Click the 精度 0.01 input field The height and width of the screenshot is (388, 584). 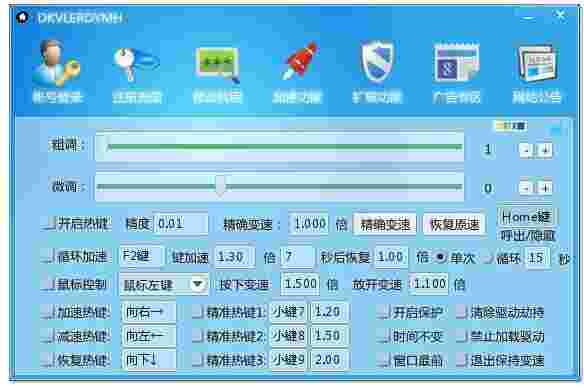(x=181, y=224)
